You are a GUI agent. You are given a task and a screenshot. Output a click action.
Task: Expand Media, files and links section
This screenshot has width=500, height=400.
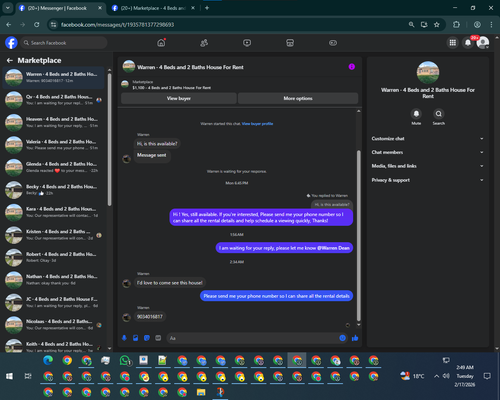[x=428, y=166]
